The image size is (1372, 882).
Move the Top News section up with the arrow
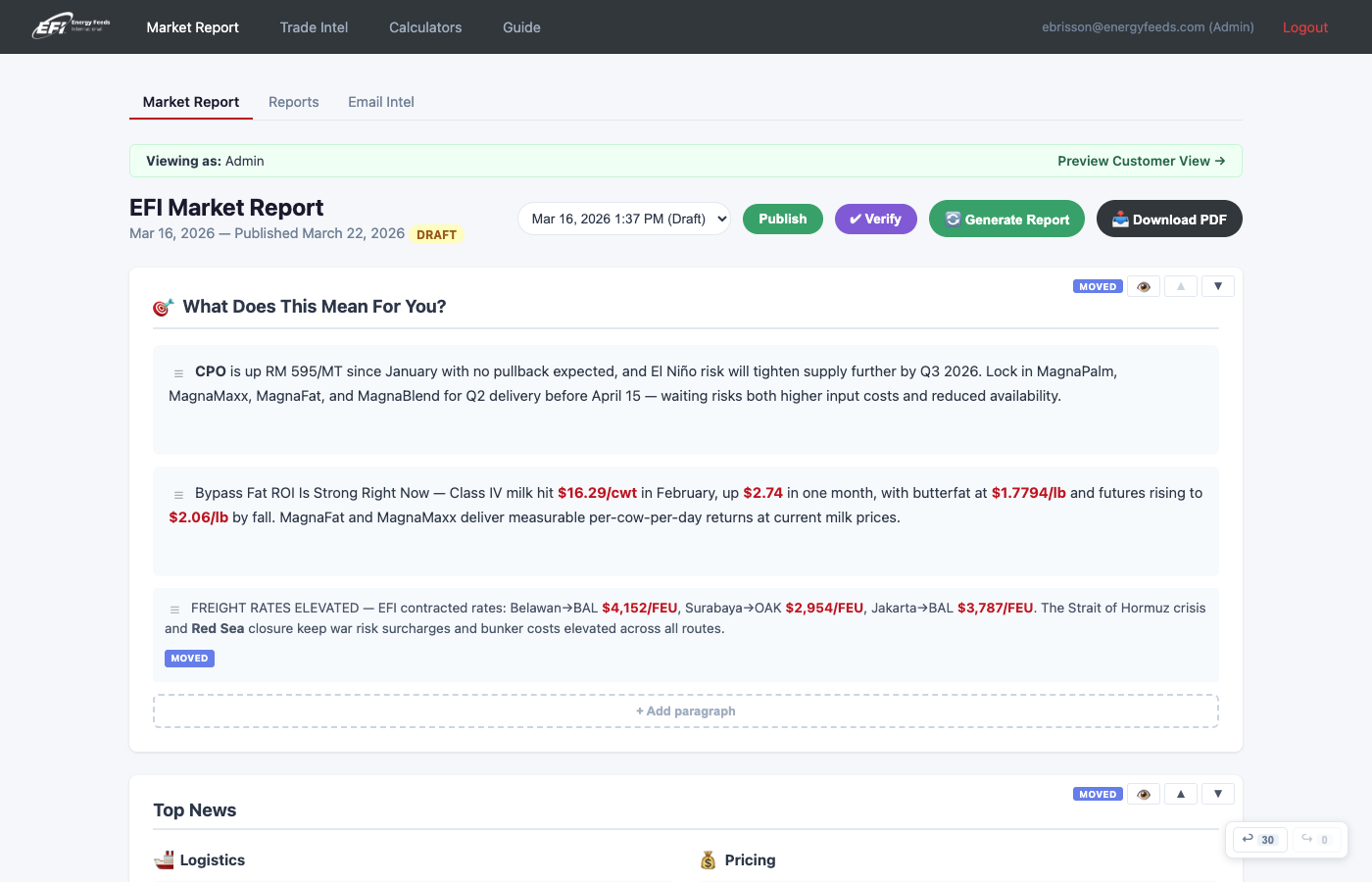(1180, 793)
